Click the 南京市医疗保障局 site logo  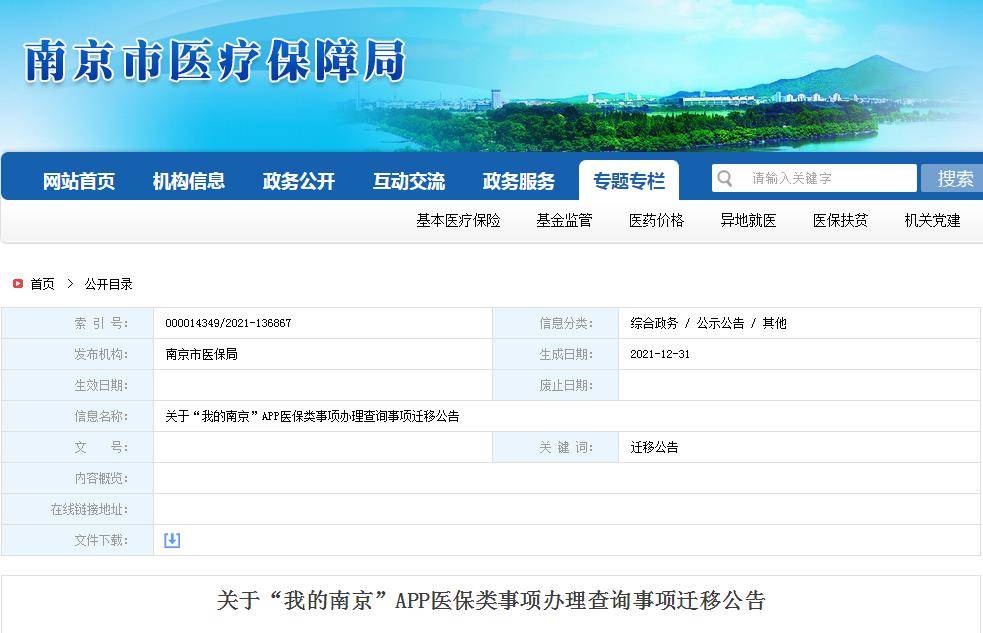pyautogui.click(x=215, y=62)
